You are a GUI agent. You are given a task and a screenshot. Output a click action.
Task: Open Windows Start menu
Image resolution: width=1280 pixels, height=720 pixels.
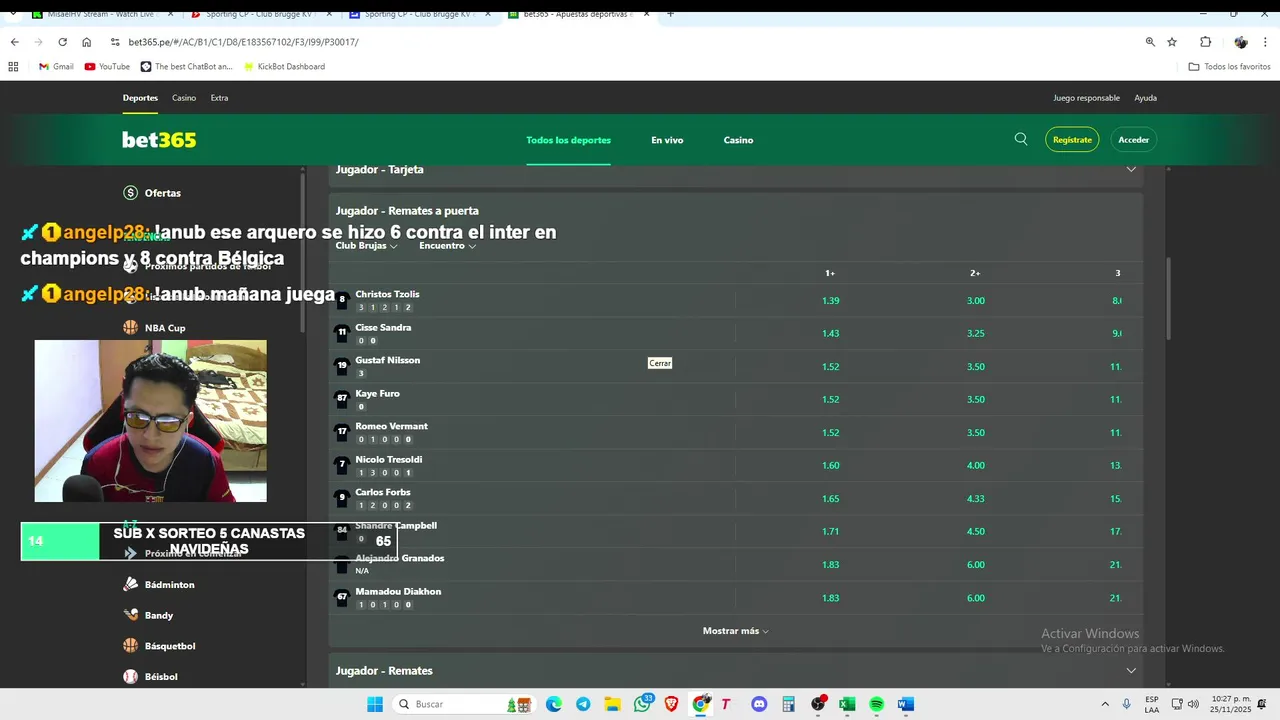point(375,704)
